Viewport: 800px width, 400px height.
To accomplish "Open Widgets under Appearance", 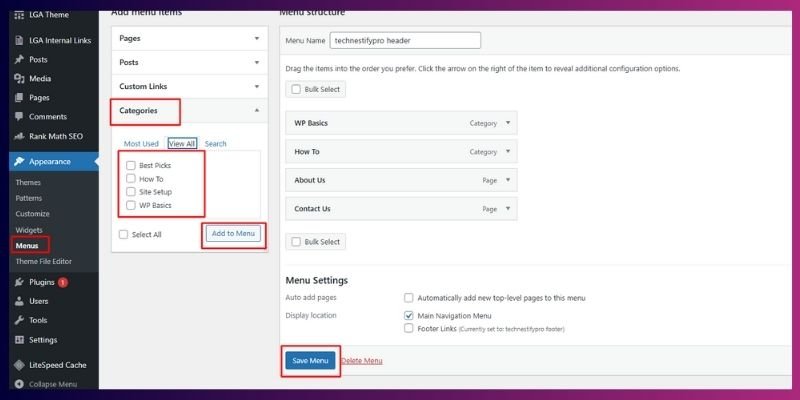I will coord(29,230).
